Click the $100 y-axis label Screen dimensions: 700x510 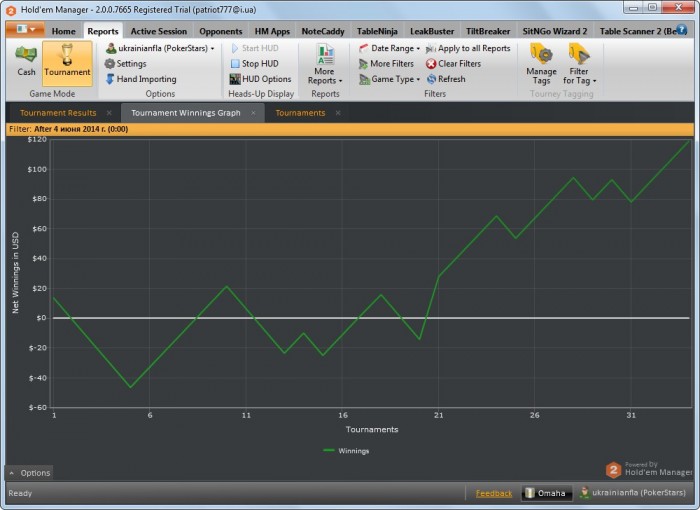[x=37, y=169]
